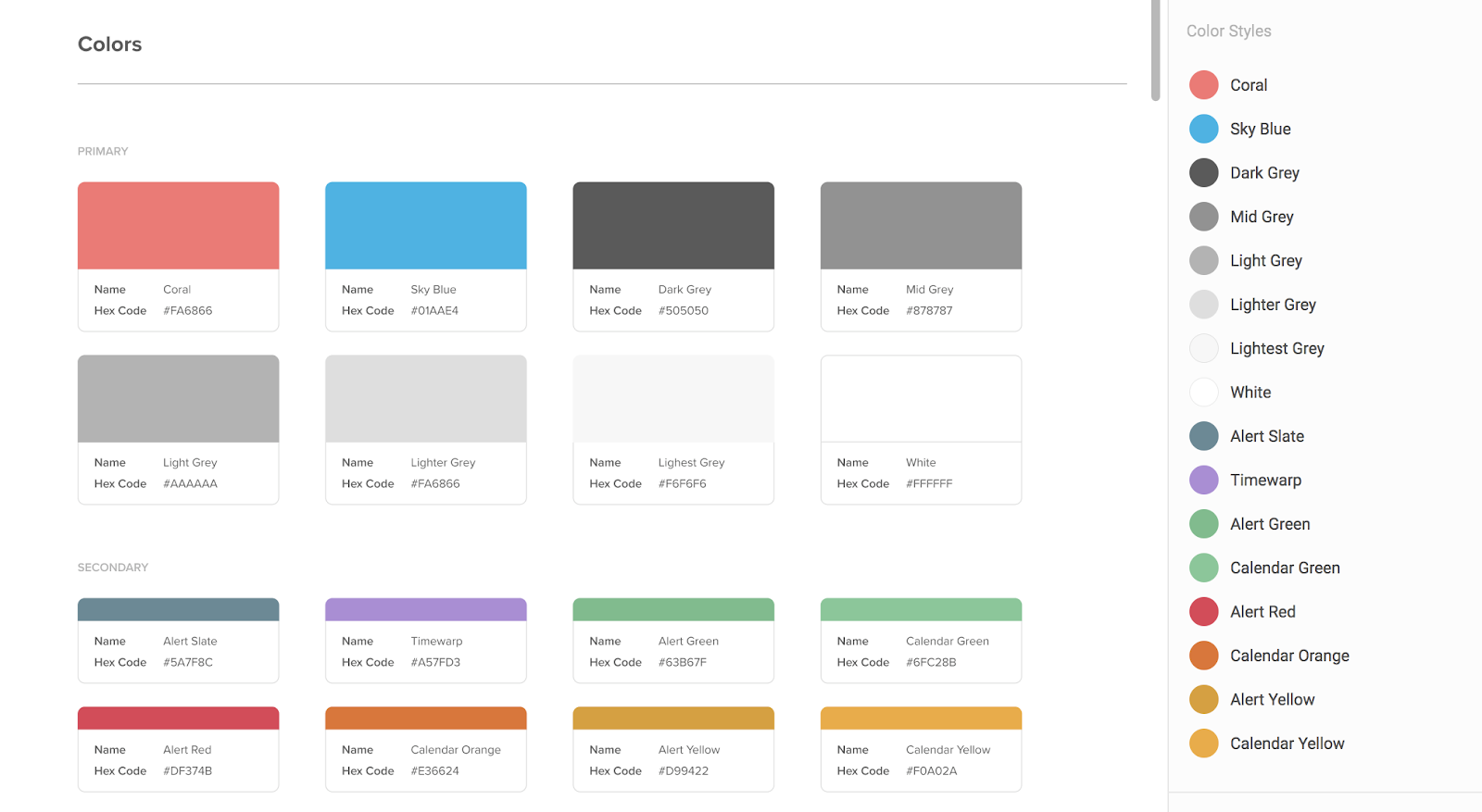Click hex code #F0A02A
Image resolution: width=1482 pixels, height=812 pixels.
click(x=932, y=771)
